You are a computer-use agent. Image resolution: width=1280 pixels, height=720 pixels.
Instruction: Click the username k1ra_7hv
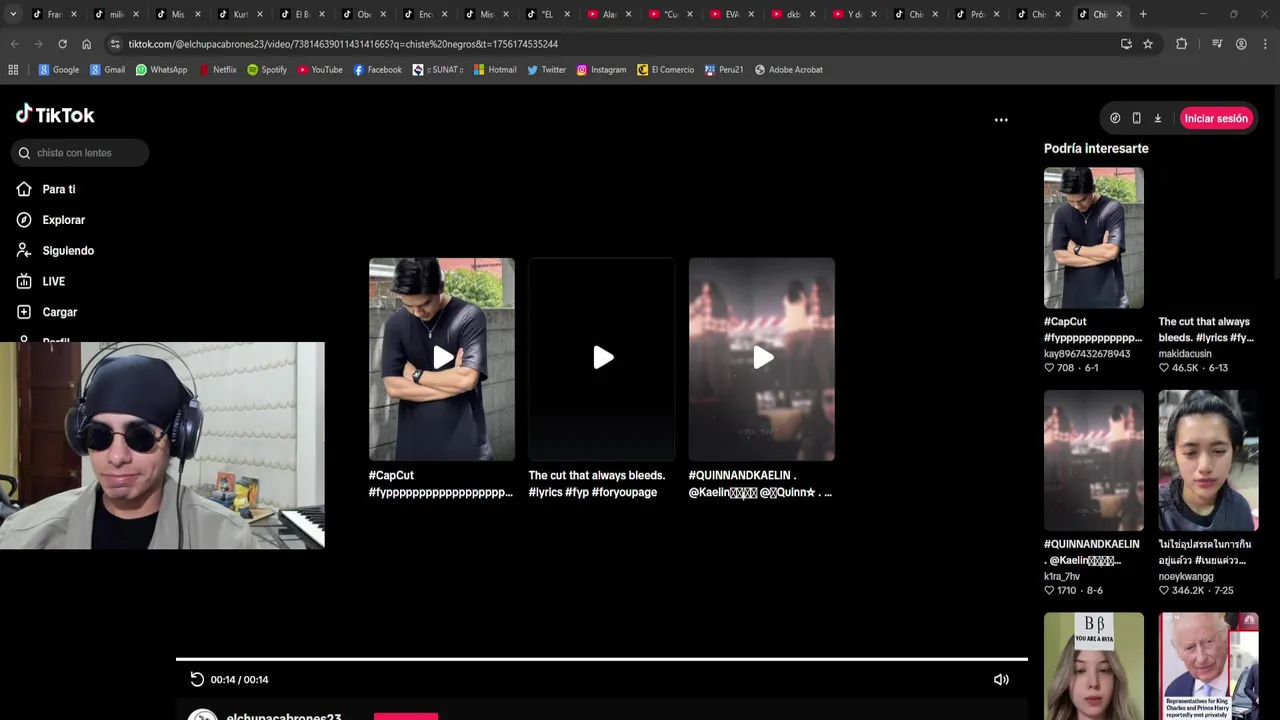[x=1062, y=577]
